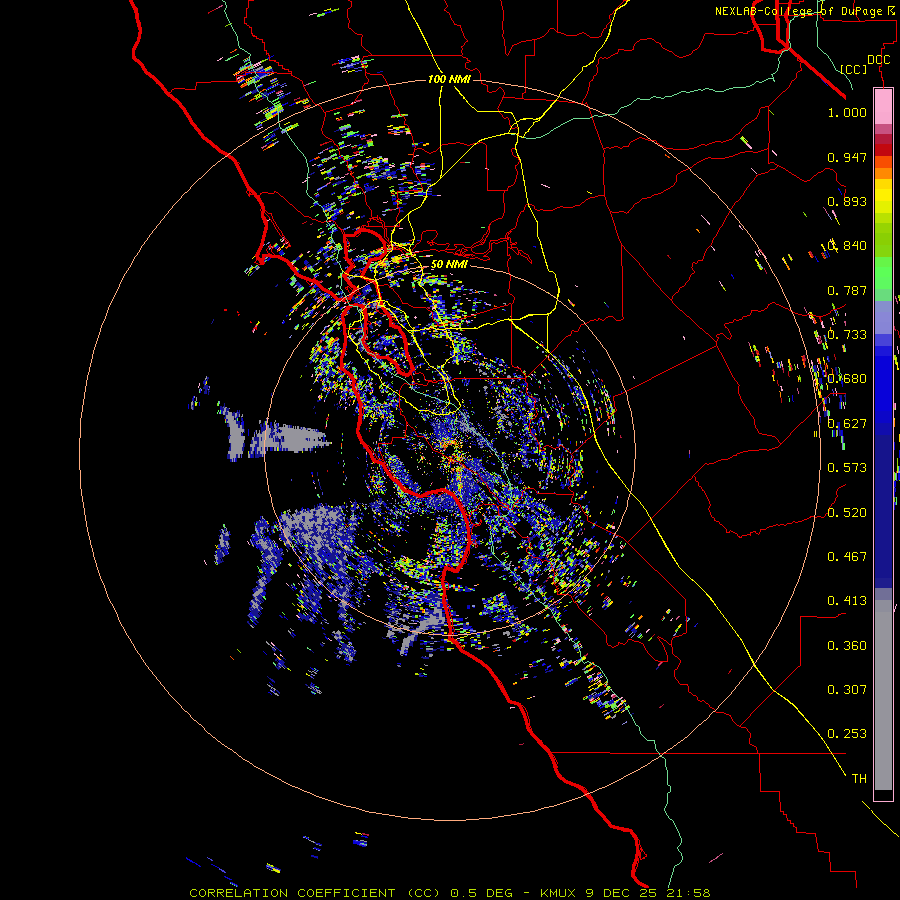The height and width of the screenshot is (900, 900).
Task: Click the TH threshold label on the legend
Action: [859, 779]
